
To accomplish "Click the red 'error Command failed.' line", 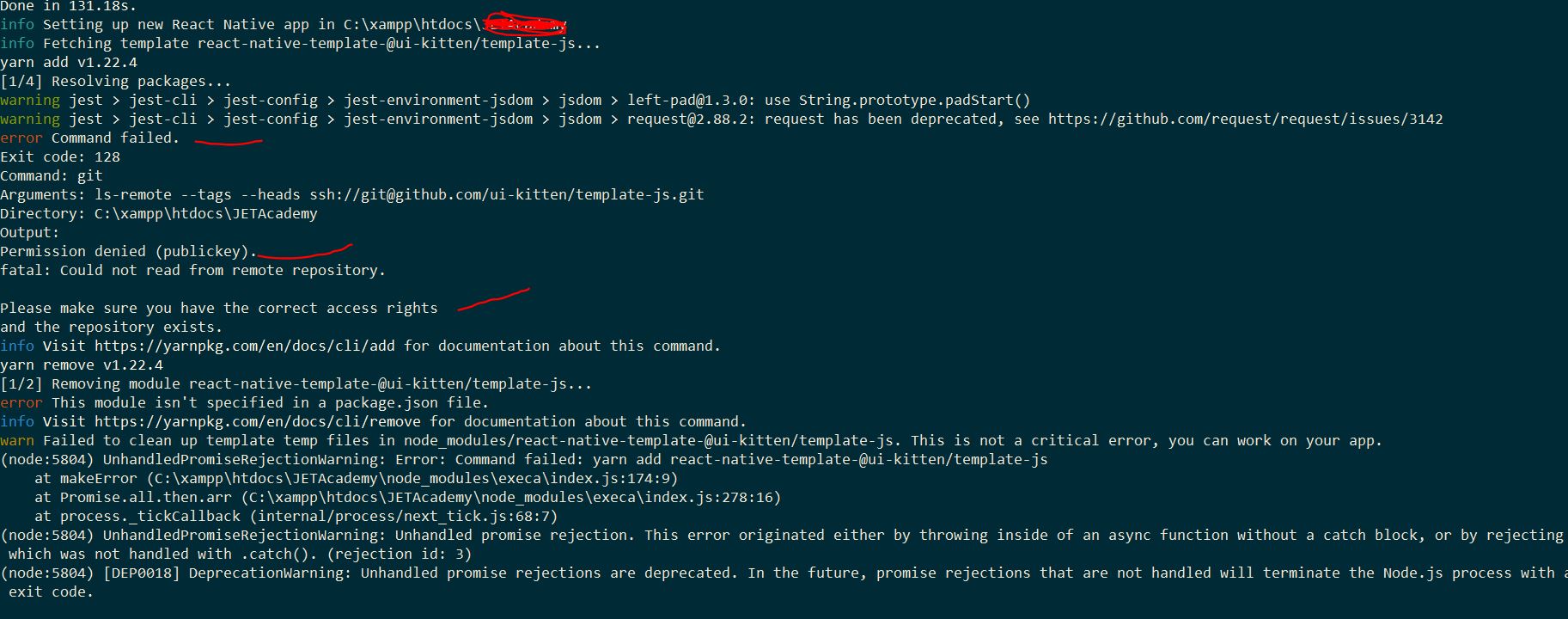I will click(90, 138).
